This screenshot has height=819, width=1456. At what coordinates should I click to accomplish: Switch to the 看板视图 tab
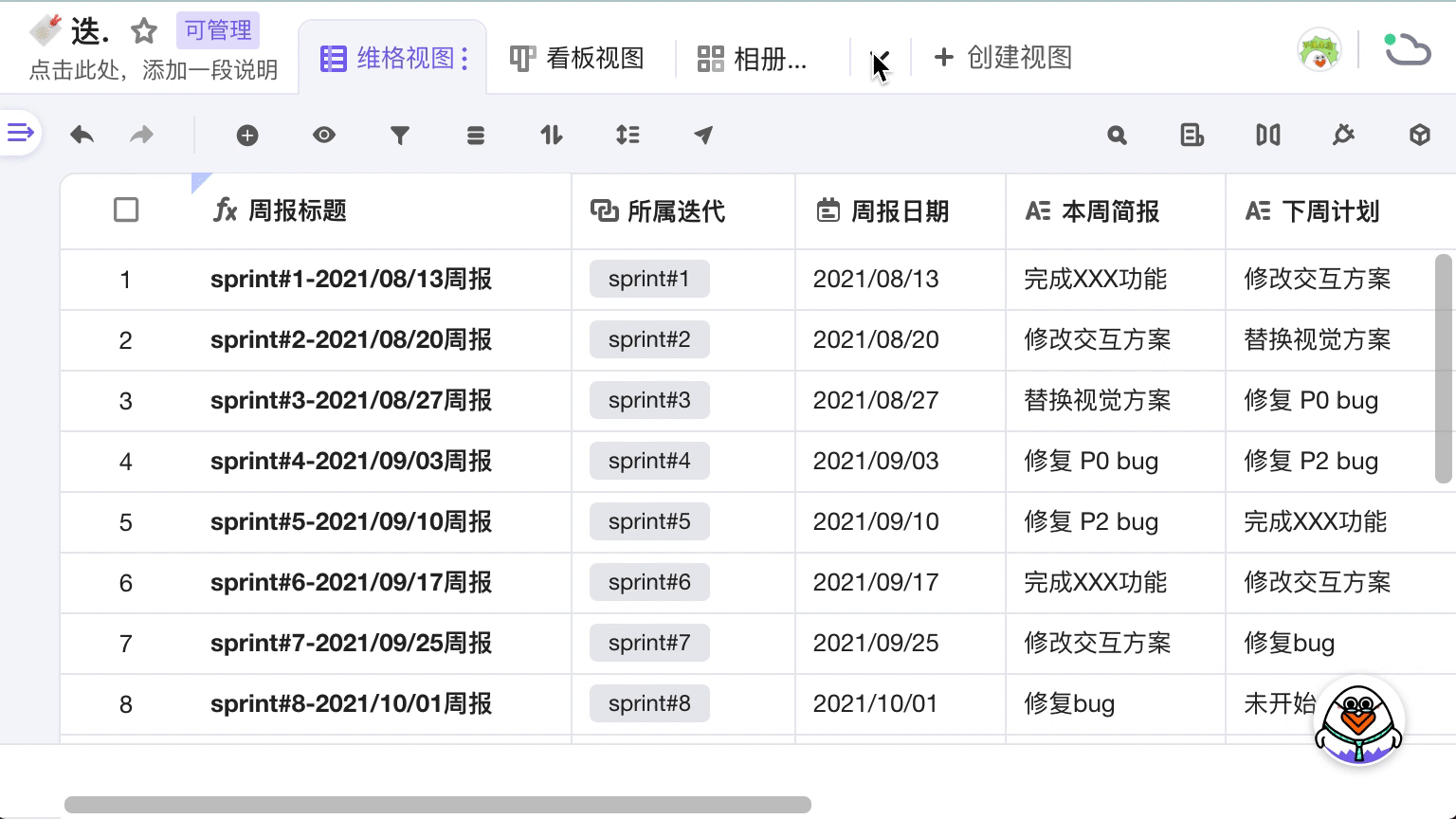577,59
